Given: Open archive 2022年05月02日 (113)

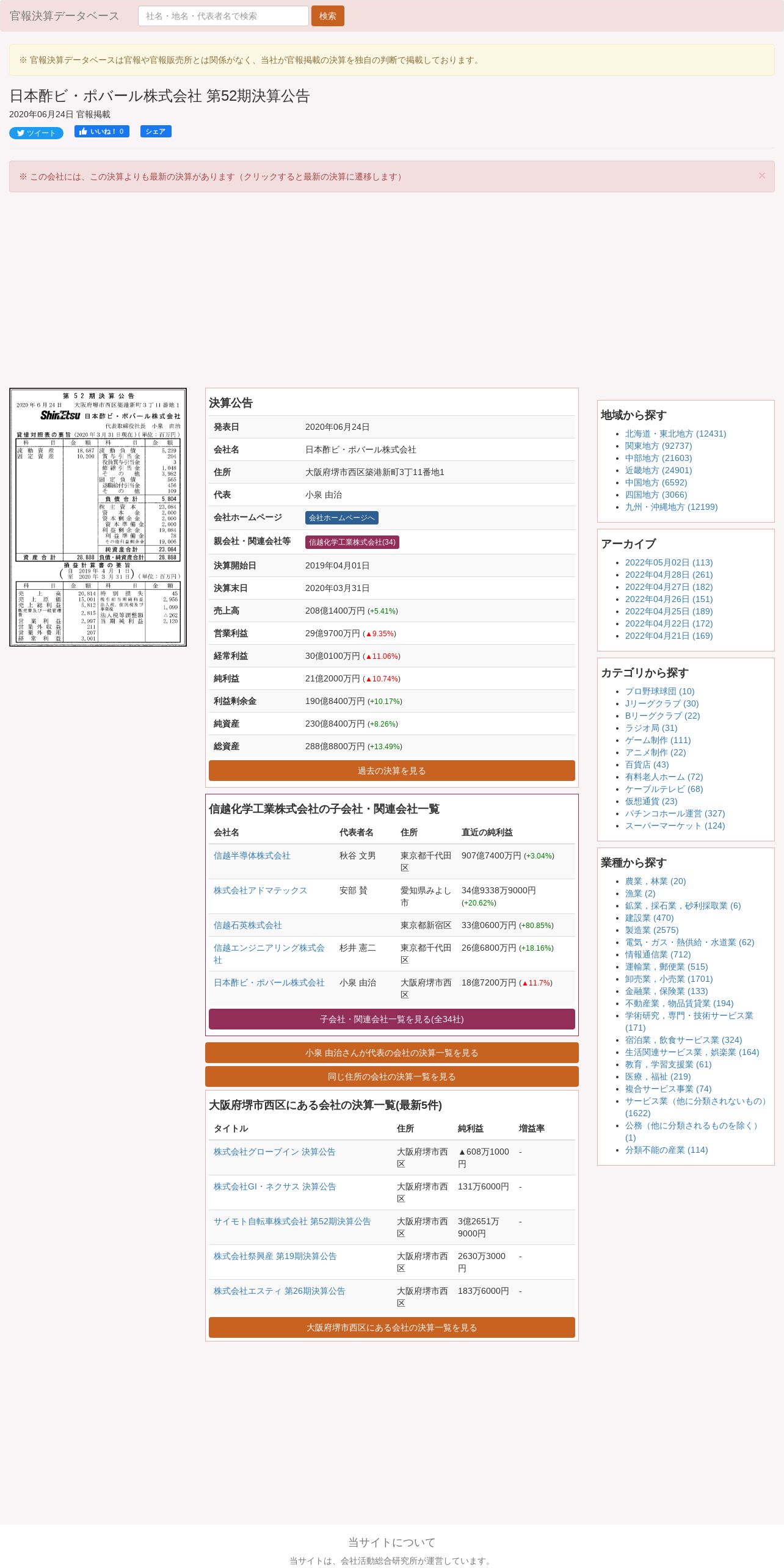Looking at the screenshot, I should tap(669, 562).
